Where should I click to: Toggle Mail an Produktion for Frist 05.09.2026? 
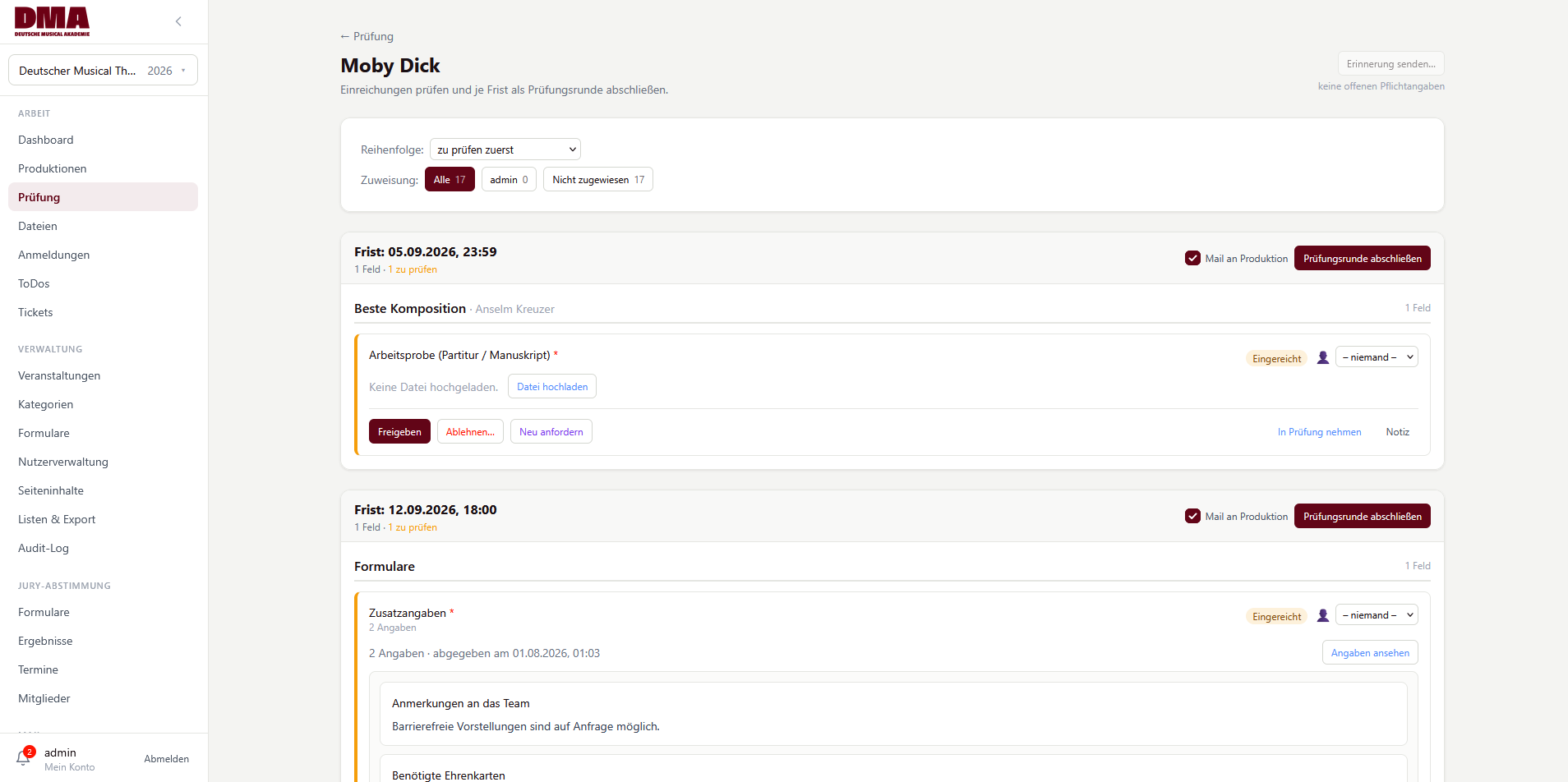pos(1192,258)
